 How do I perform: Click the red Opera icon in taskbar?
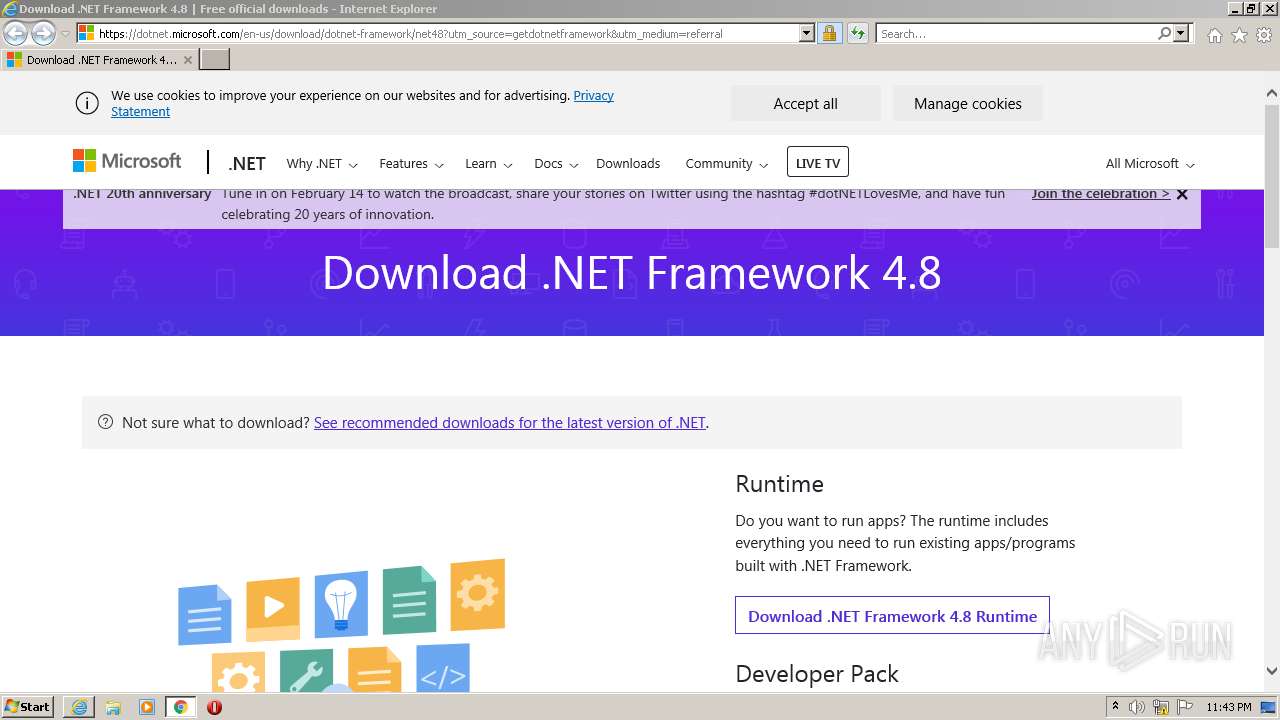click(214, 707)
